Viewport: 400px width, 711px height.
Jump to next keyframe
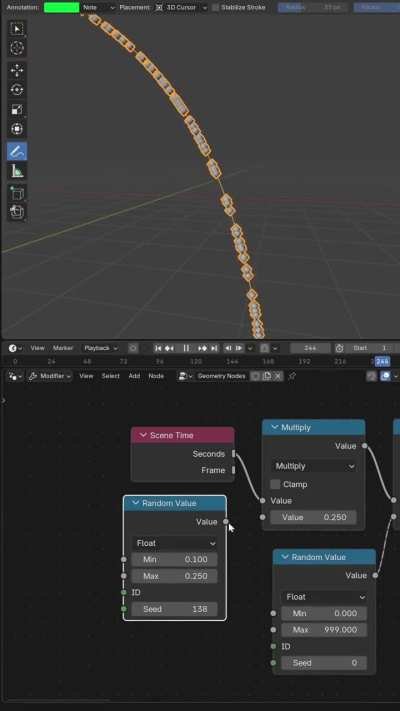pyautogui.click(x=202, y=348)
